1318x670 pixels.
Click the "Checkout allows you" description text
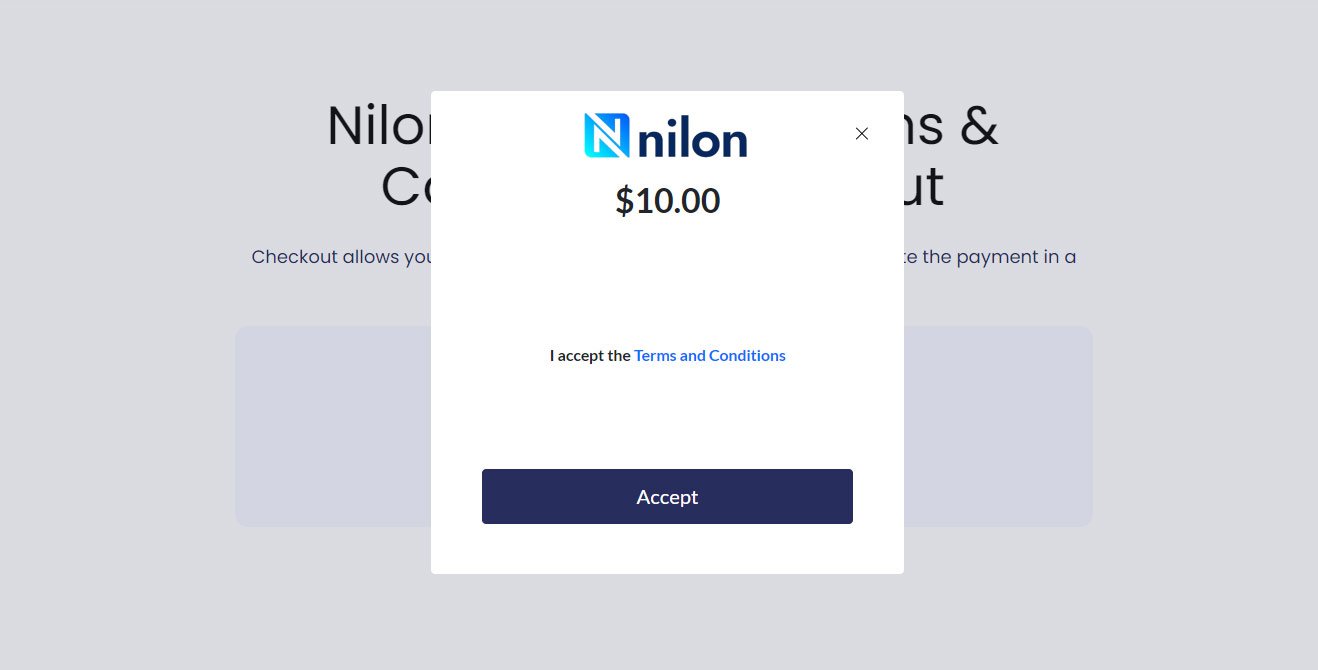click(x=341, y=257)
